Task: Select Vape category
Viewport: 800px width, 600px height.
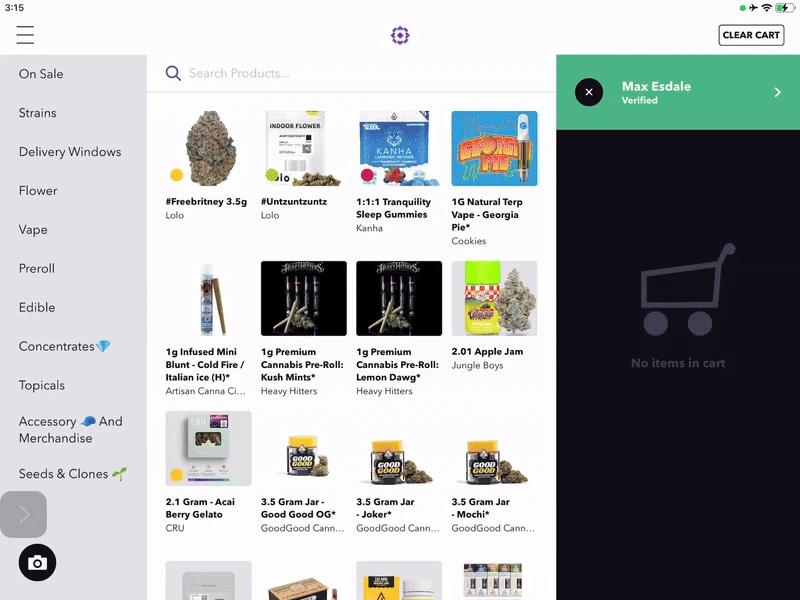Action: tap(33, 230)
